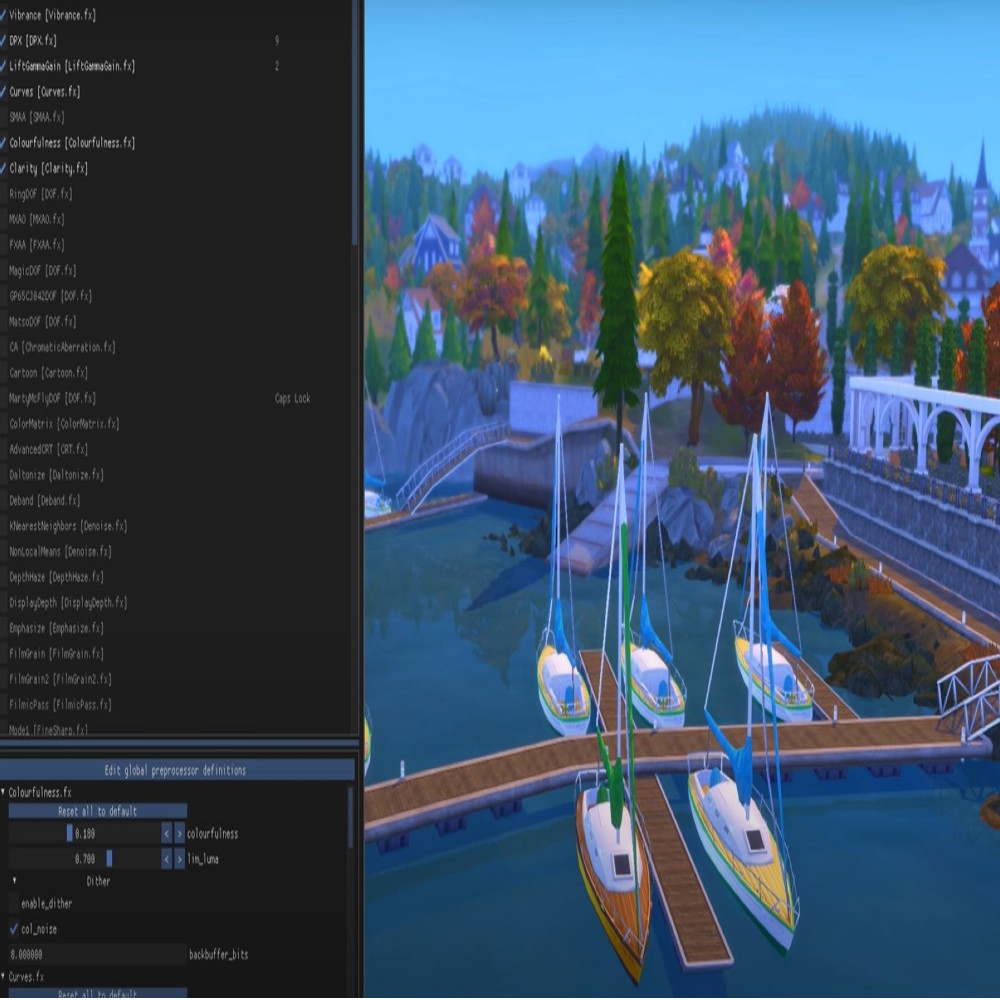Enable KNearestNeighbors denoise effect
1000x1000 pixels.
tap(3, 526)
